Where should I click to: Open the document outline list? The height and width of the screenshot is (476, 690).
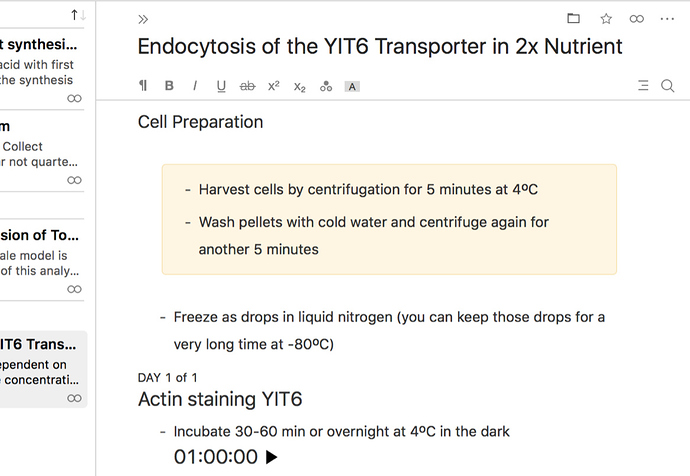coord(643,85)
